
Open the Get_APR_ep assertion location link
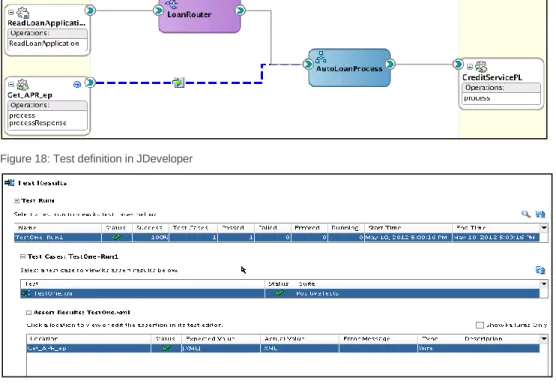[46, 348]
